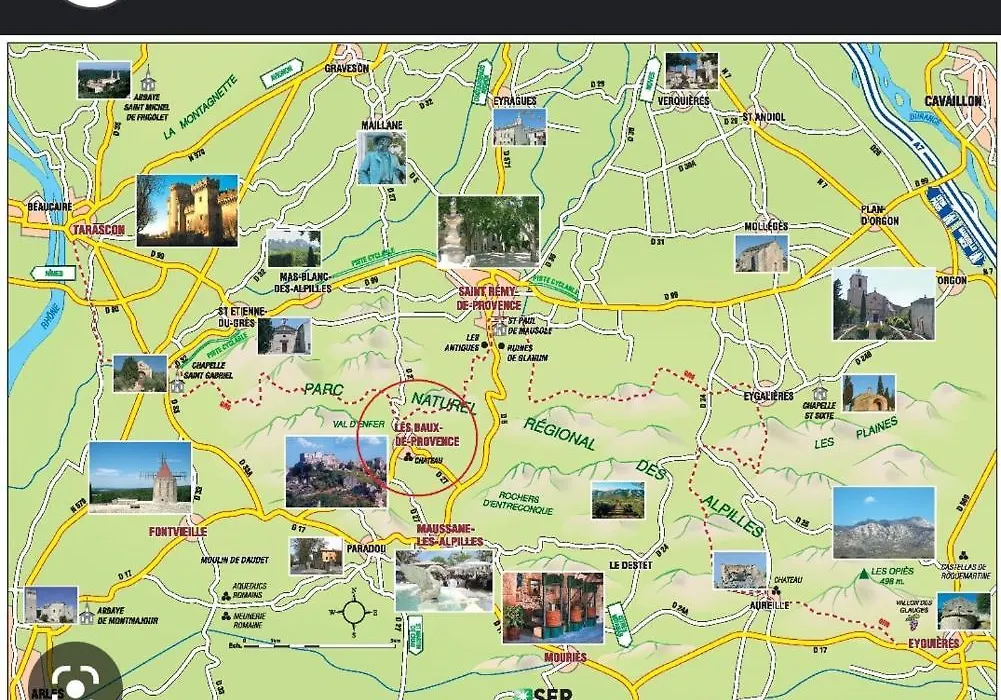Click the green triangle peak marker for Les Opiès
This screenshot has height=700, width=1001.
(864, 574)
